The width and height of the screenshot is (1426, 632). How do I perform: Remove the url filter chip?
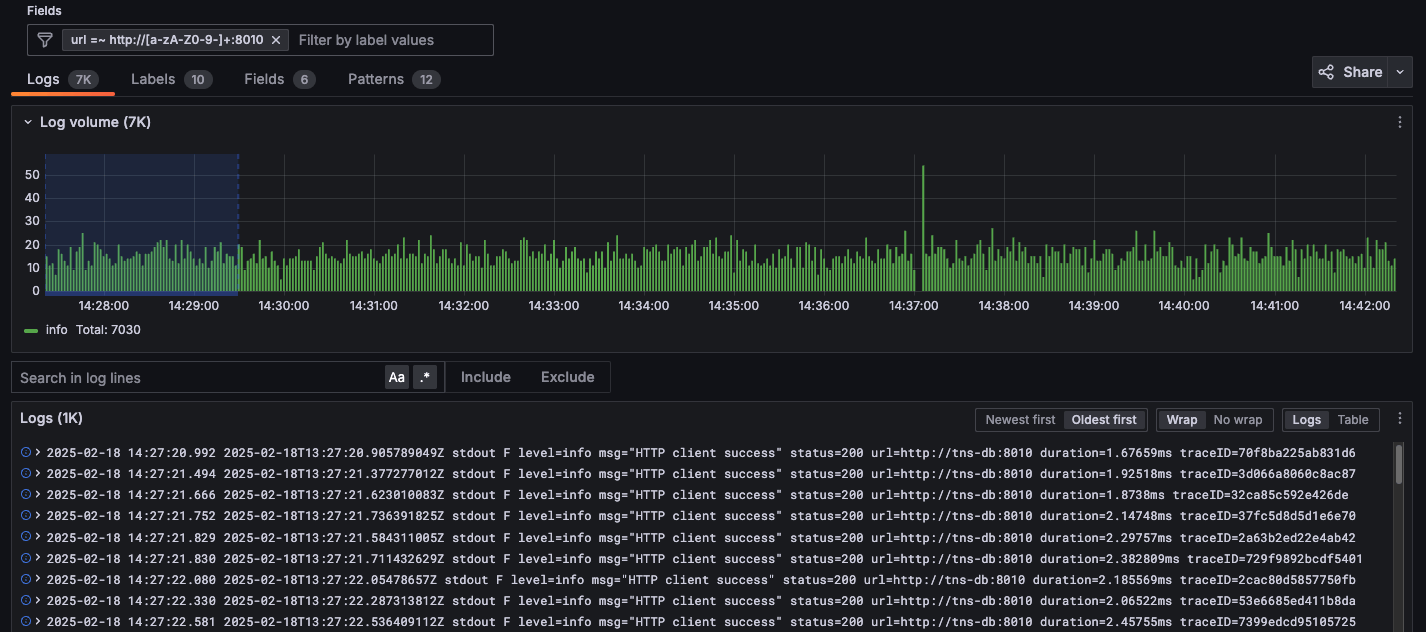(x=276, y=40)
